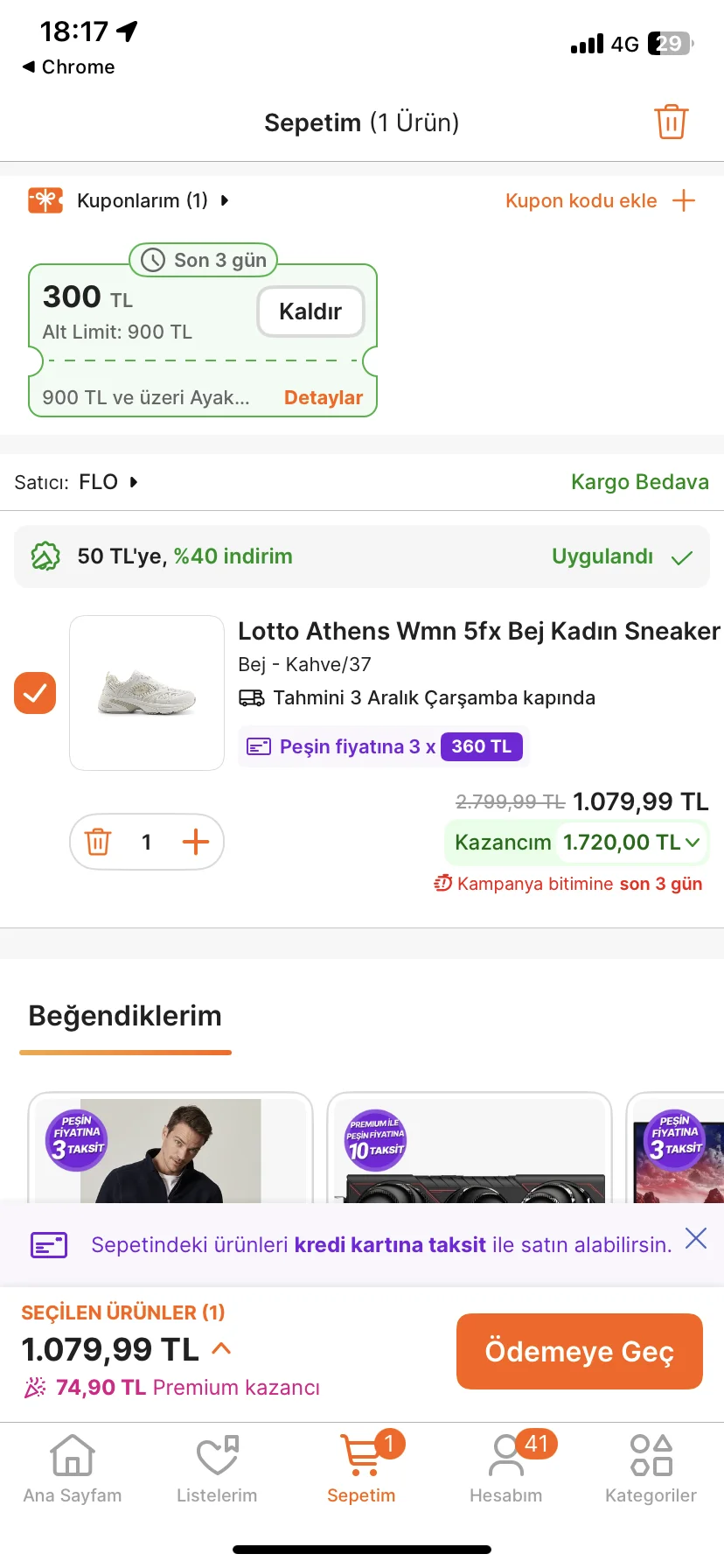
Task: Uncheck the Lotto Athens sneaker checkbox
Action: (35, 693)
